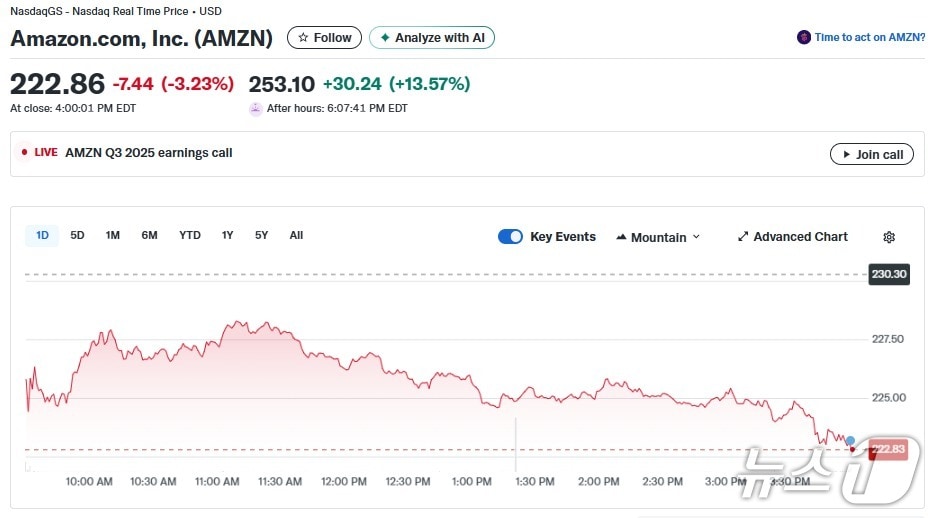Image resolution: width=934 pixels, height=518 pixels.
Task: Select the 1Y chart range
Action: click(227, 235)
